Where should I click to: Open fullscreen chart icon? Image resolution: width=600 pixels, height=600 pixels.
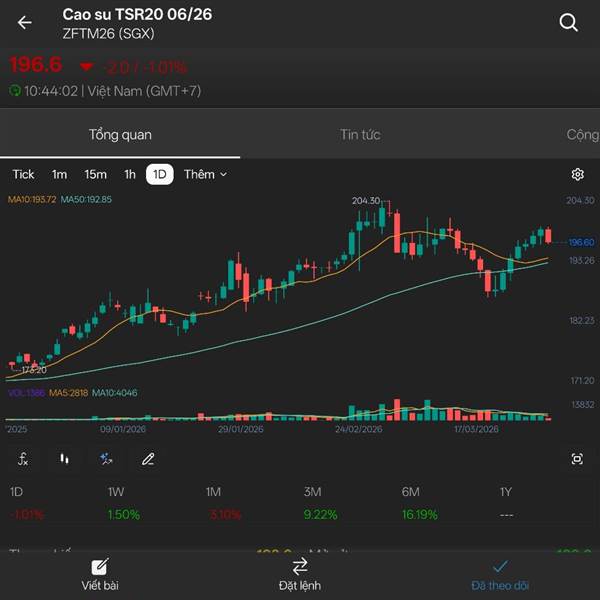pyautogui.click(x=577, y=459)
